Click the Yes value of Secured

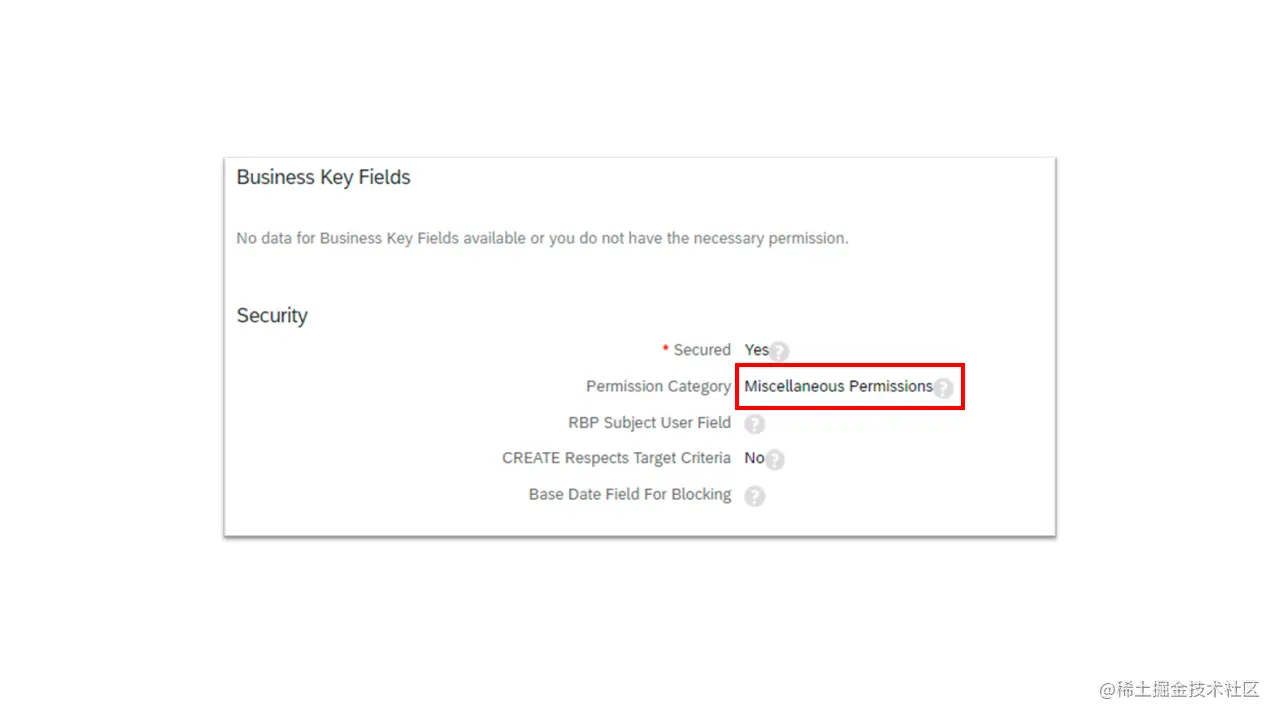(756, 350)
